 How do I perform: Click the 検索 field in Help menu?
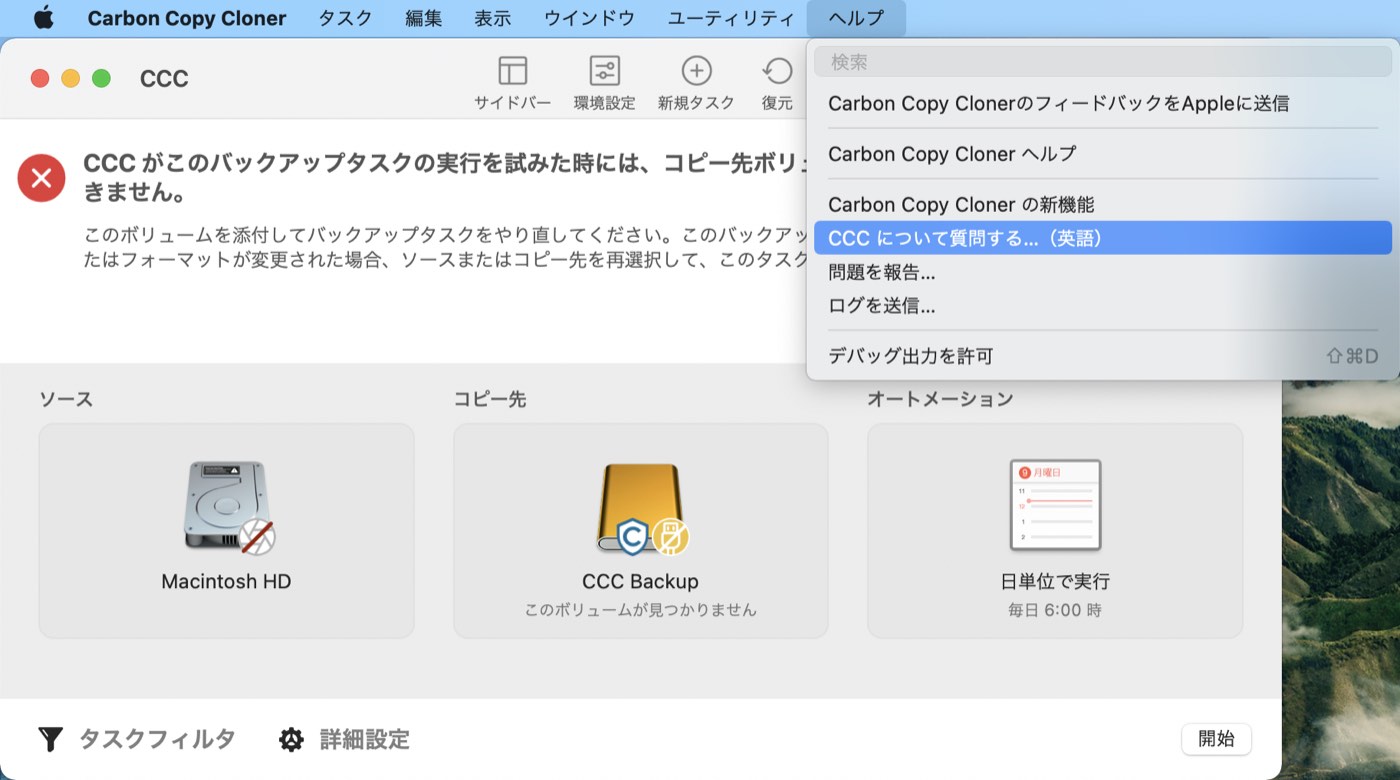pos(1103,62)
